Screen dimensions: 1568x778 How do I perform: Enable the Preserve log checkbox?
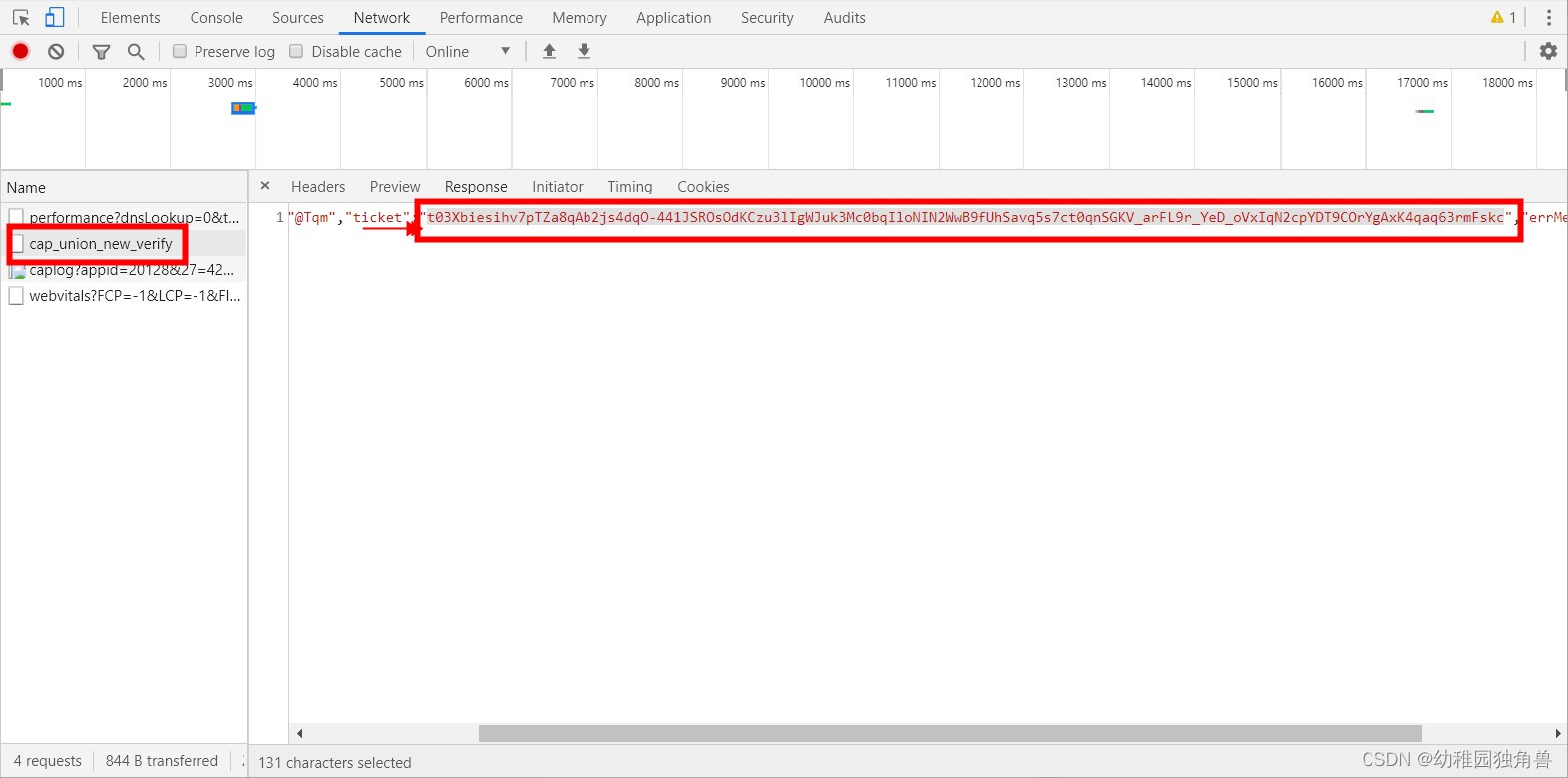click(180, 51)
